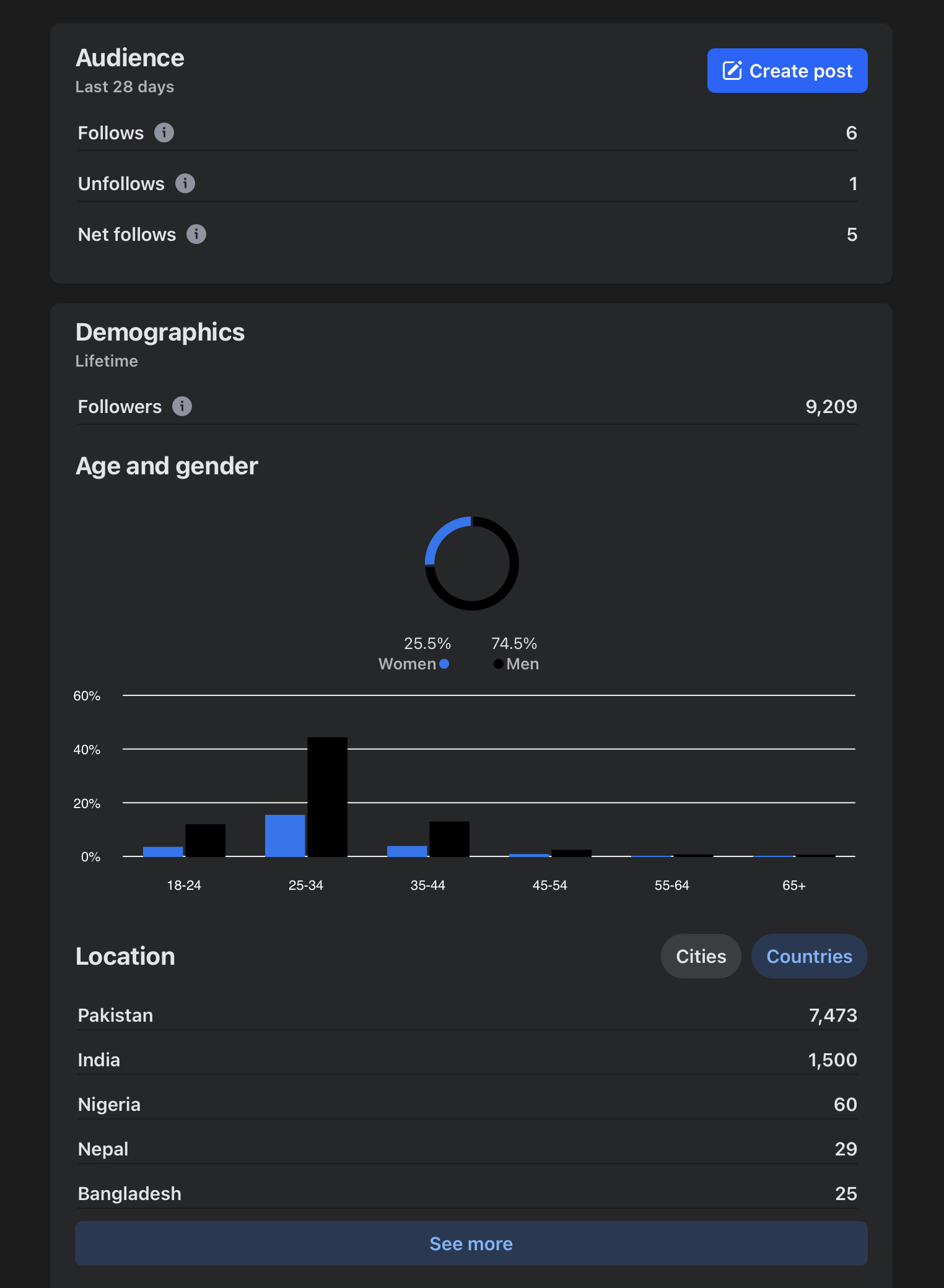The height and width of the screenshot is (1288, 944).
Task: Click the blue Women legend dot
Action: pos(444,664)
